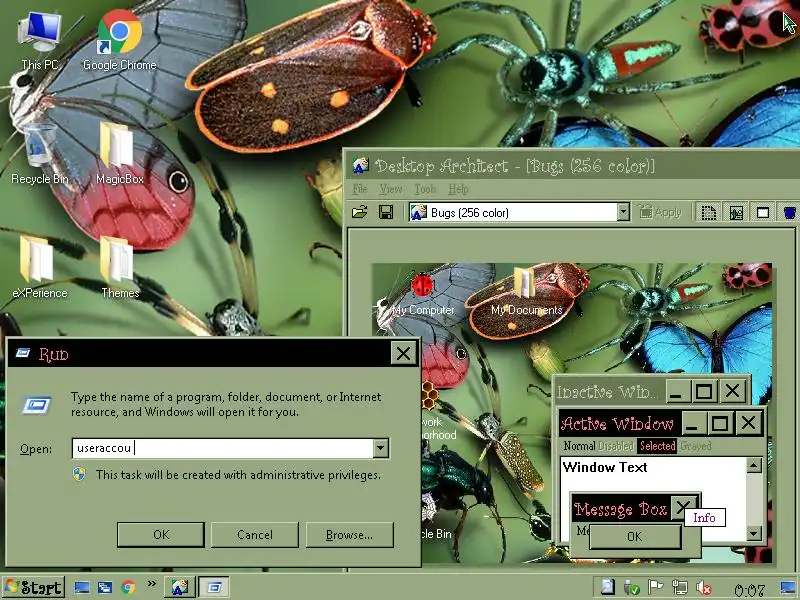Click the Apply button in Desktop Architect
The image size is (800, 600).
[x=660, y=212]
